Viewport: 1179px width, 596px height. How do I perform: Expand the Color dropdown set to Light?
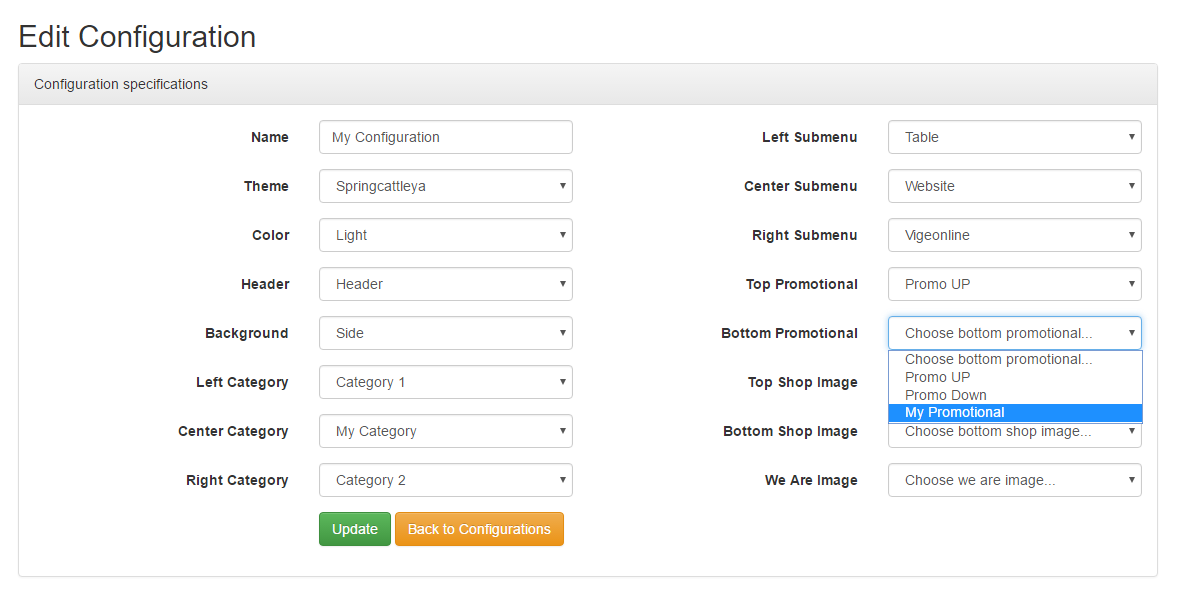click(446, 235)
